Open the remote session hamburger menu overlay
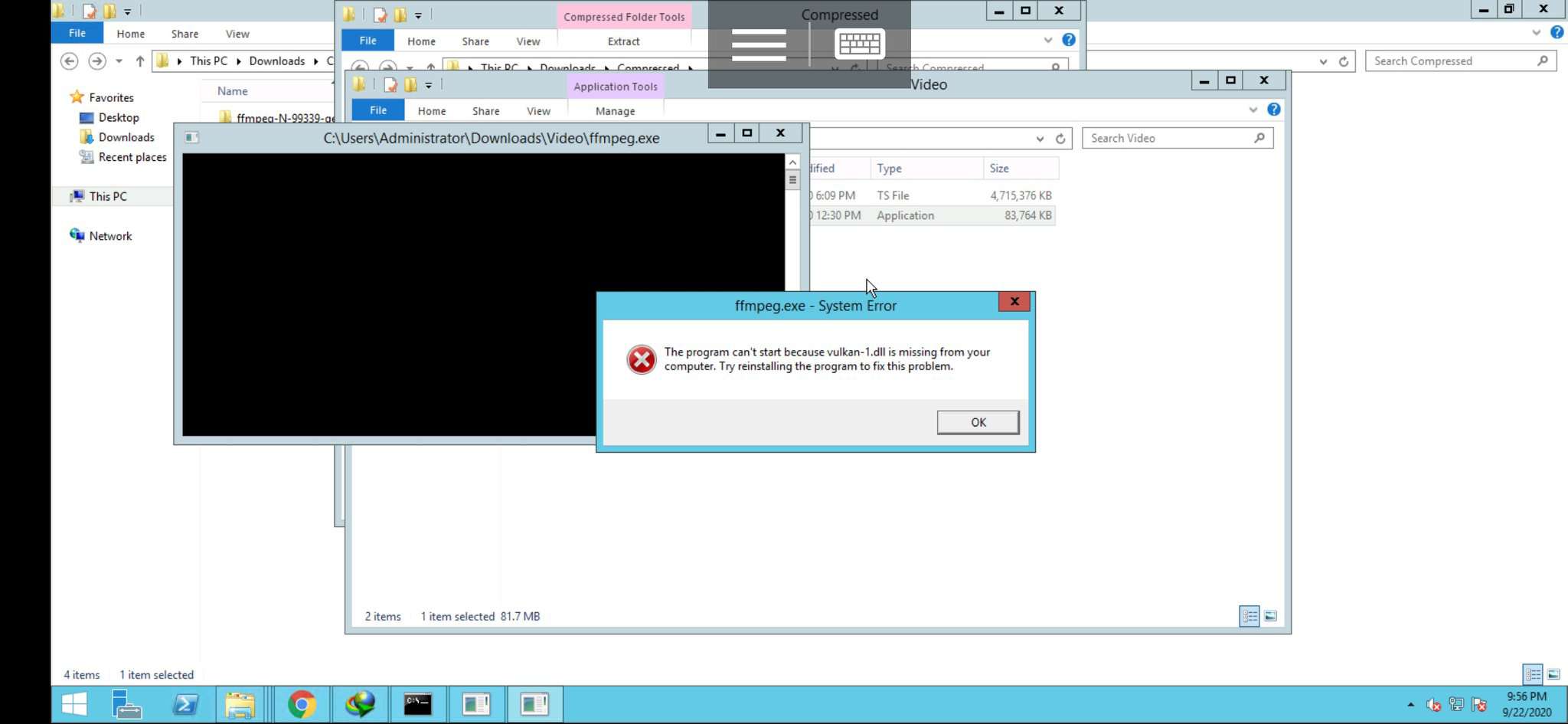1568x724 pixels. (x=759, y=44)
